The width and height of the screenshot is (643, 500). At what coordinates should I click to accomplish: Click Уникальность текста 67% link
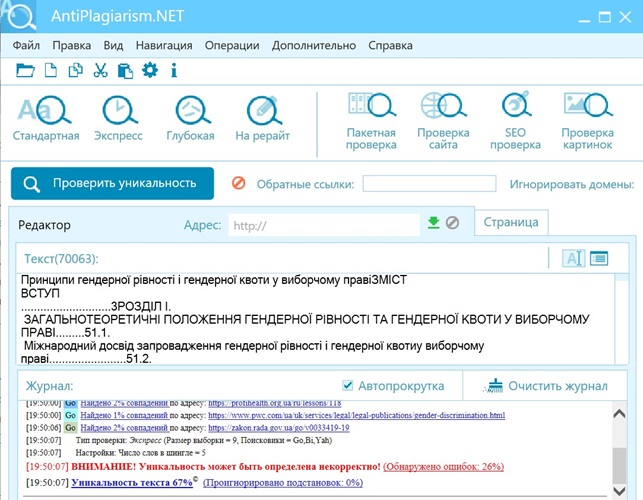(x=132, y=482)
